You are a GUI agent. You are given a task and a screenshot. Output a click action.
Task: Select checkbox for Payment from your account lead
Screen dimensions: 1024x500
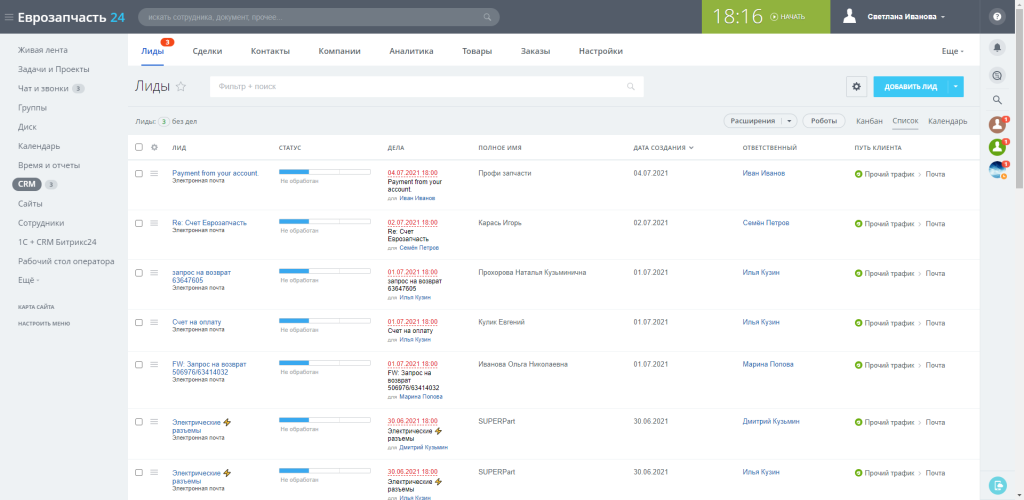pos(138,174)
